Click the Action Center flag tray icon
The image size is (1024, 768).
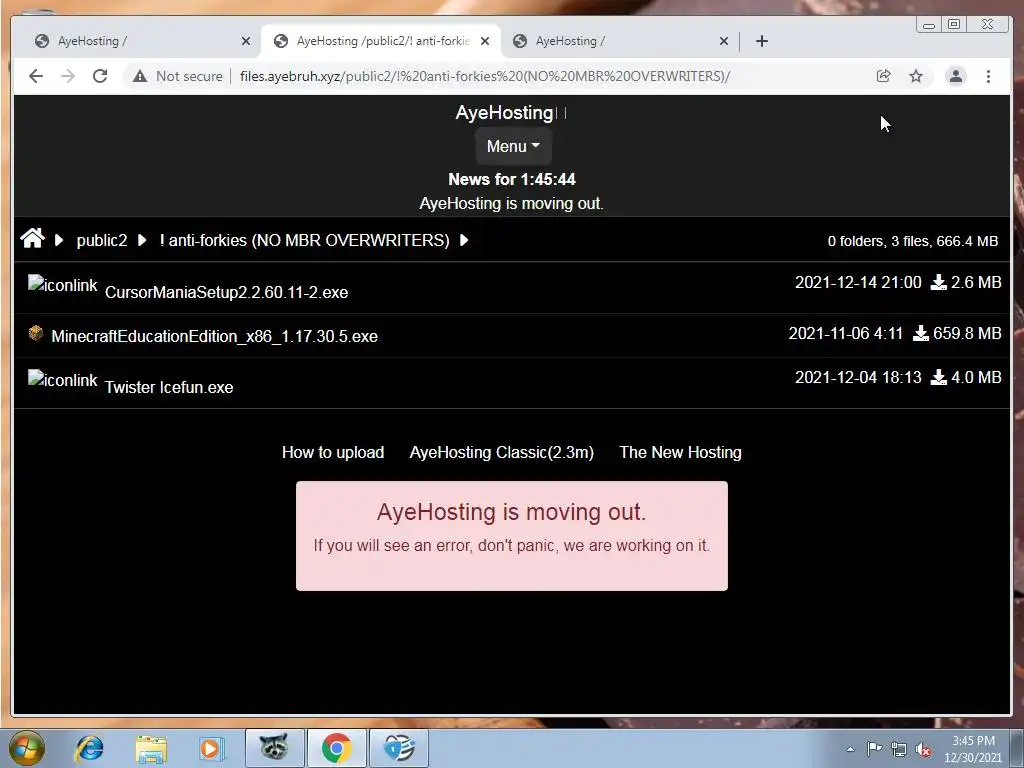tap(874, 749)
